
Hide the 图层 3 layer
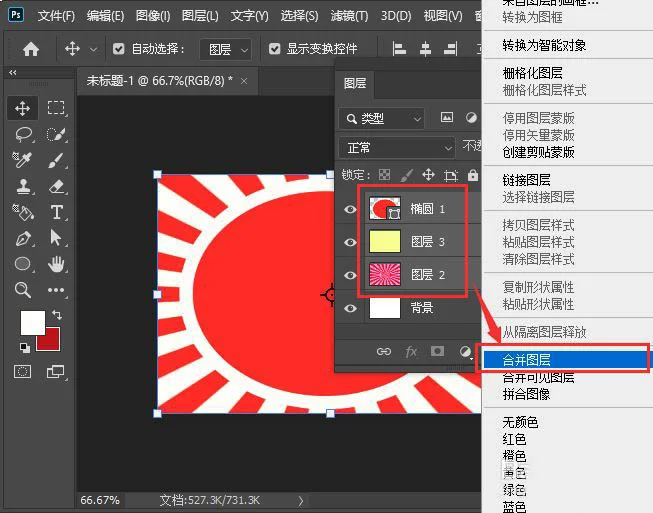pyautogui.click(x=350, y=242)
